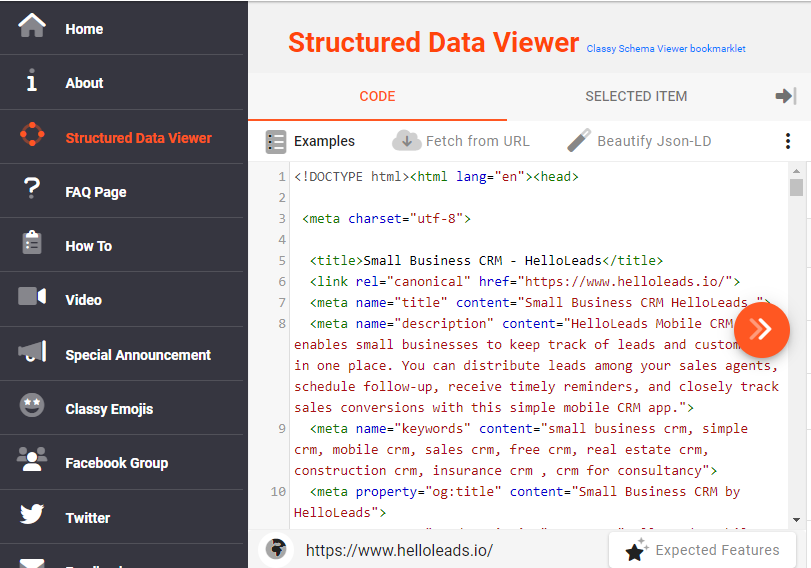Switch to the CODE tab
811x568 pixels.
pyautogui.click(x=377, y=97)
